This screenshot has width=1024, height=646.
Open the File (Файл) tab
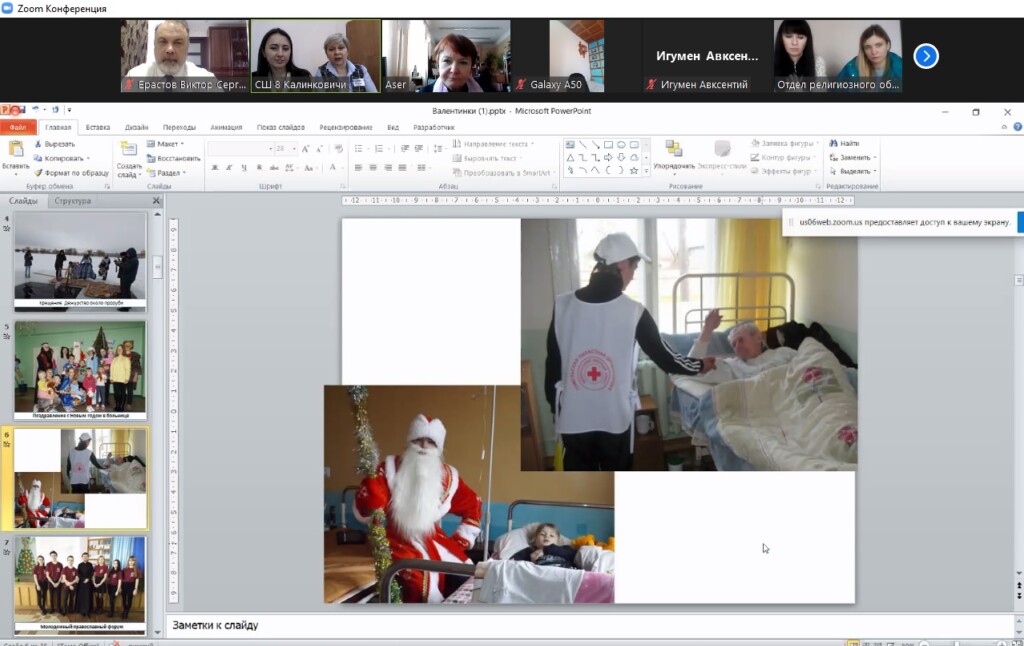18,127
